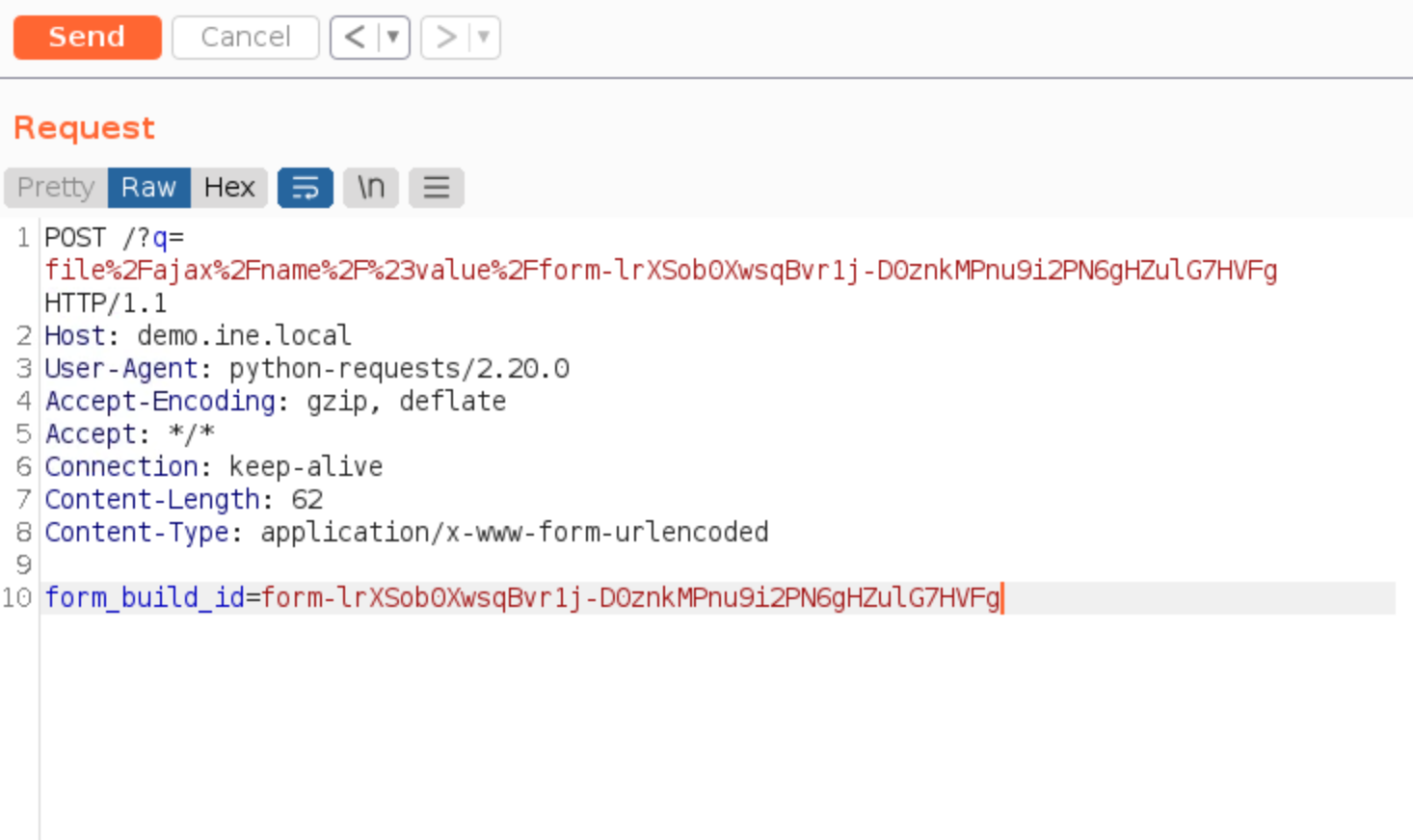Screen dimensions: 1413x840
Task: Click the URL-encoded file%2Fajax path line
Action: (661, 271)
